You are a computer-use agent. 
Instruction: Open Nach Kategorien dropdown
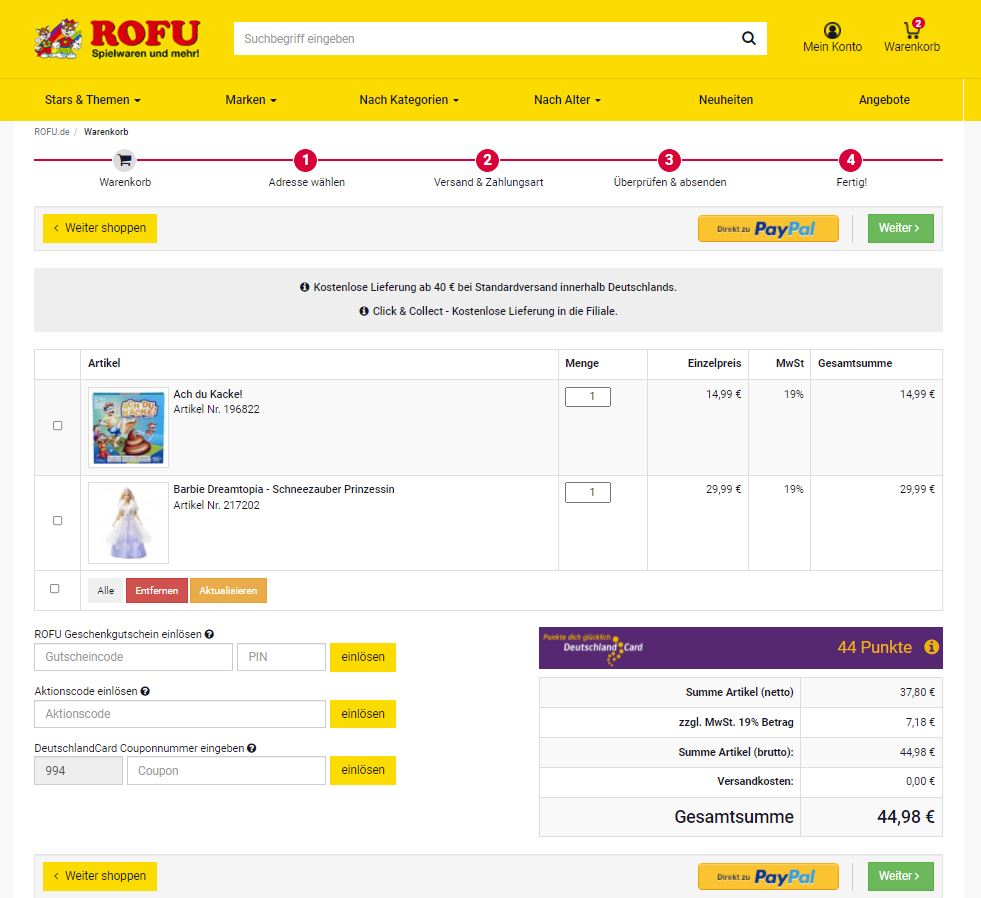pos(409,100)
